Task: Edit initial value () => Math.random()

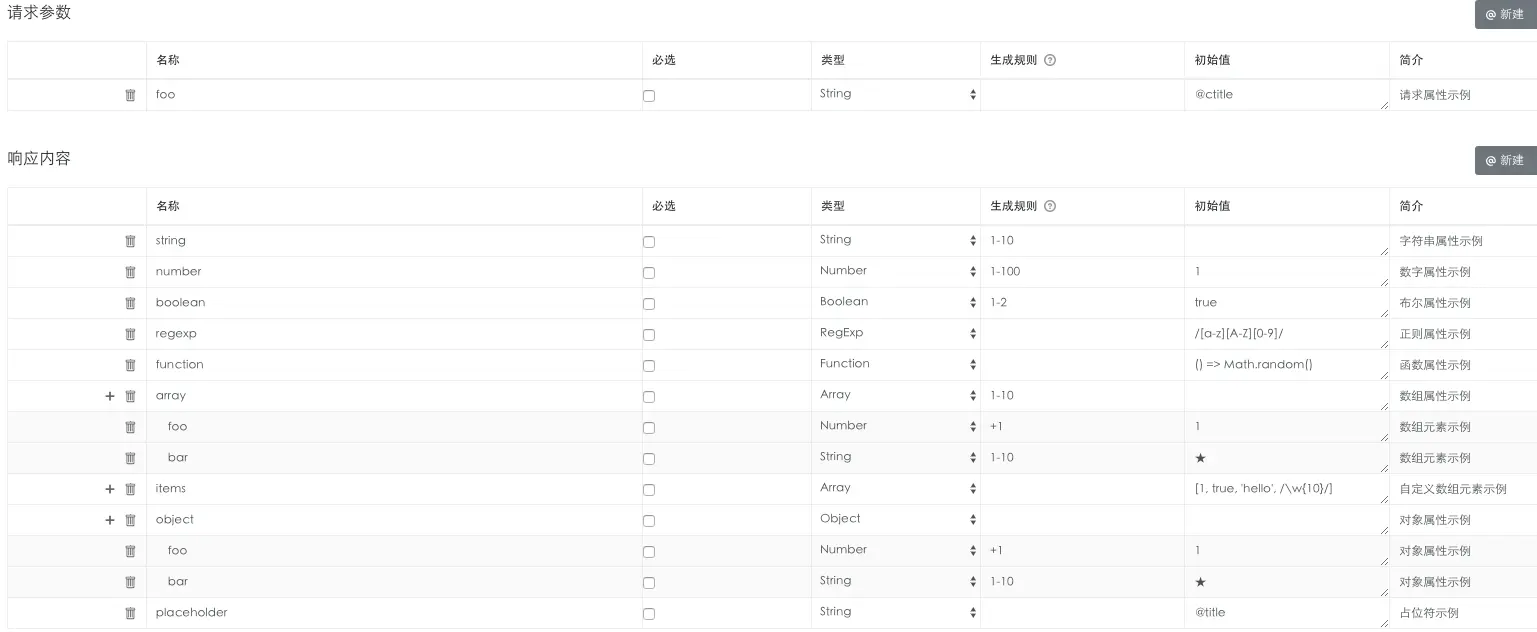Action: tap(1286, 365)
